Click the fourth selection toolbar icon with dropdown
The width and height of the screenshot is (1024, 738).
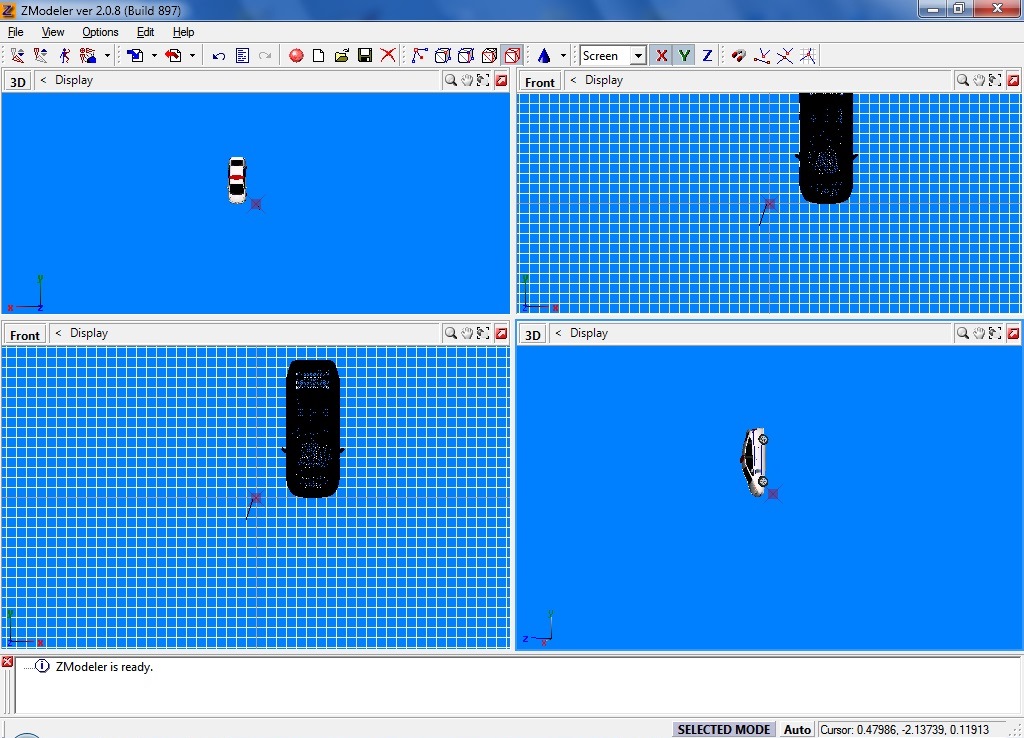(88, 56)
